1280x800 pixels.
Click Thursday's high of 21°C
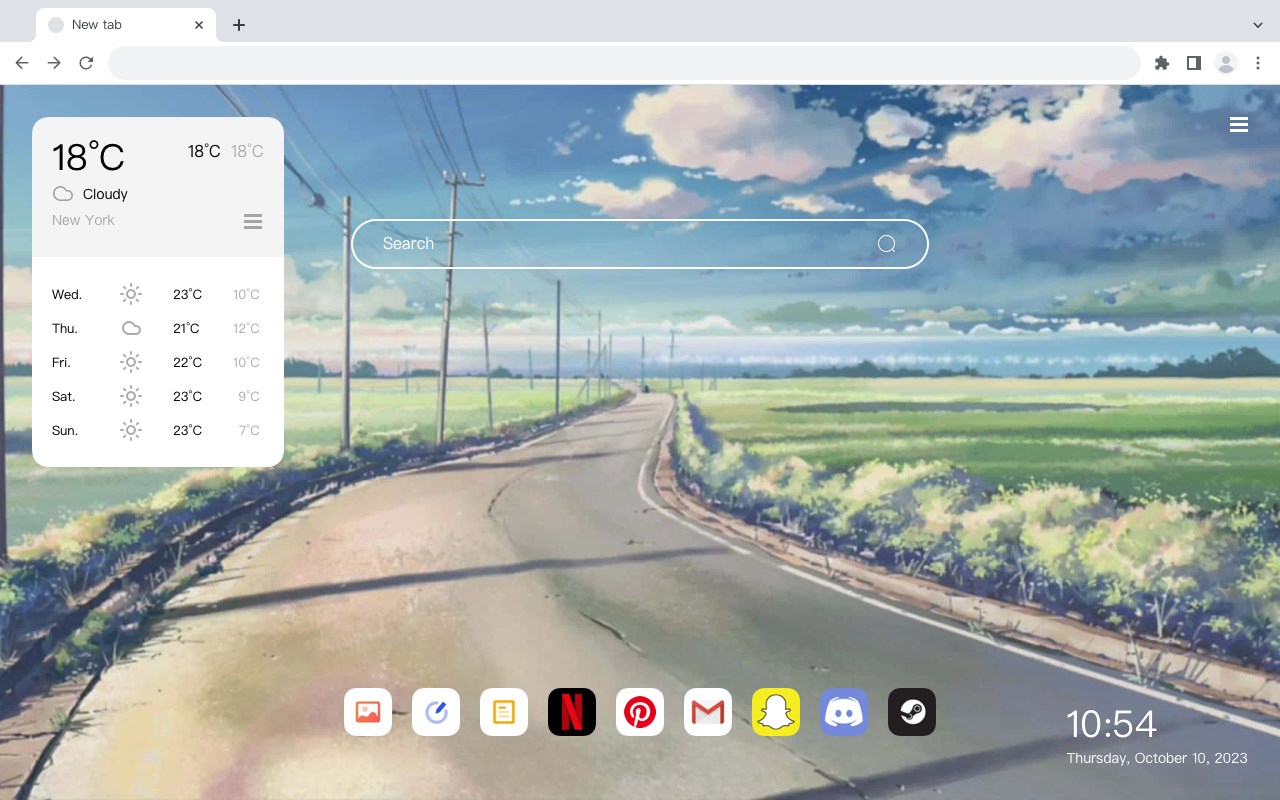tap(186, 328)
